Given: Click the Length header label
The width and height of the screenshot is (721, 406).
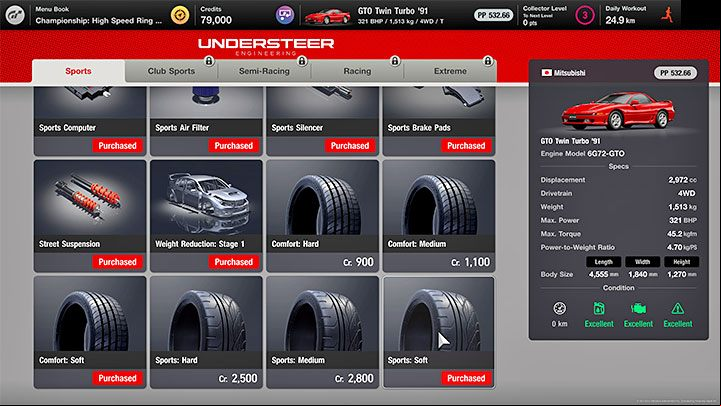Looking at the screenshot, I should (x=604, y=262).
